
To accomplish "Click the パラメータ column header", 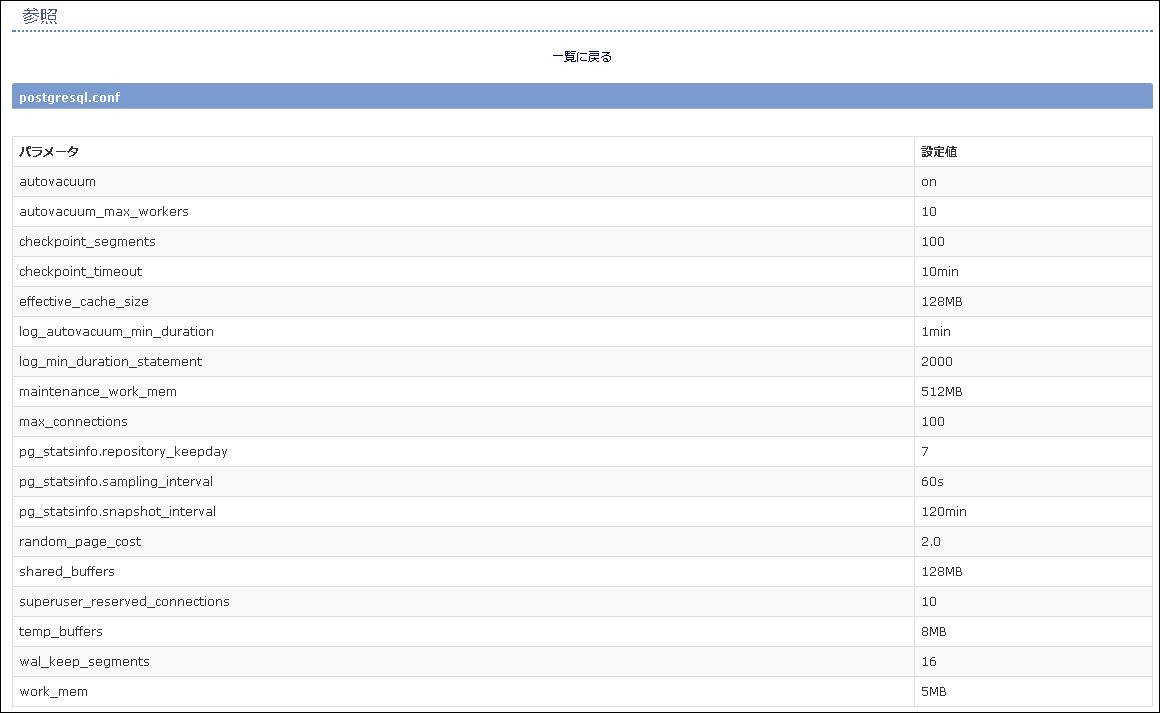I will pos(49,152).
